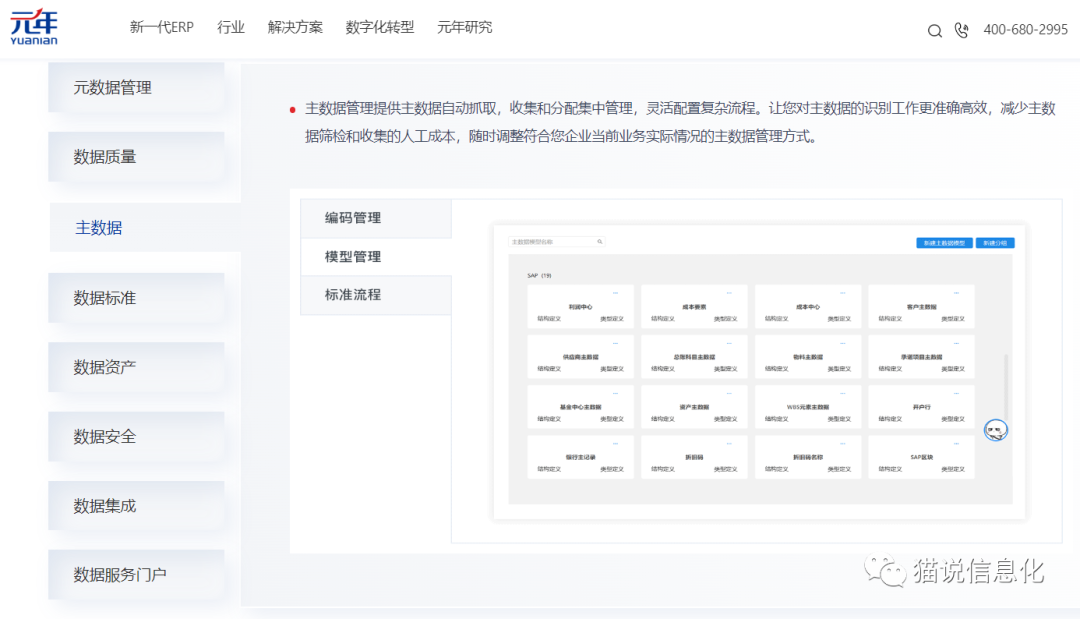
Task: Click the search magnifier icon in header
Action: pyautogui.click(x=935, y=31)
